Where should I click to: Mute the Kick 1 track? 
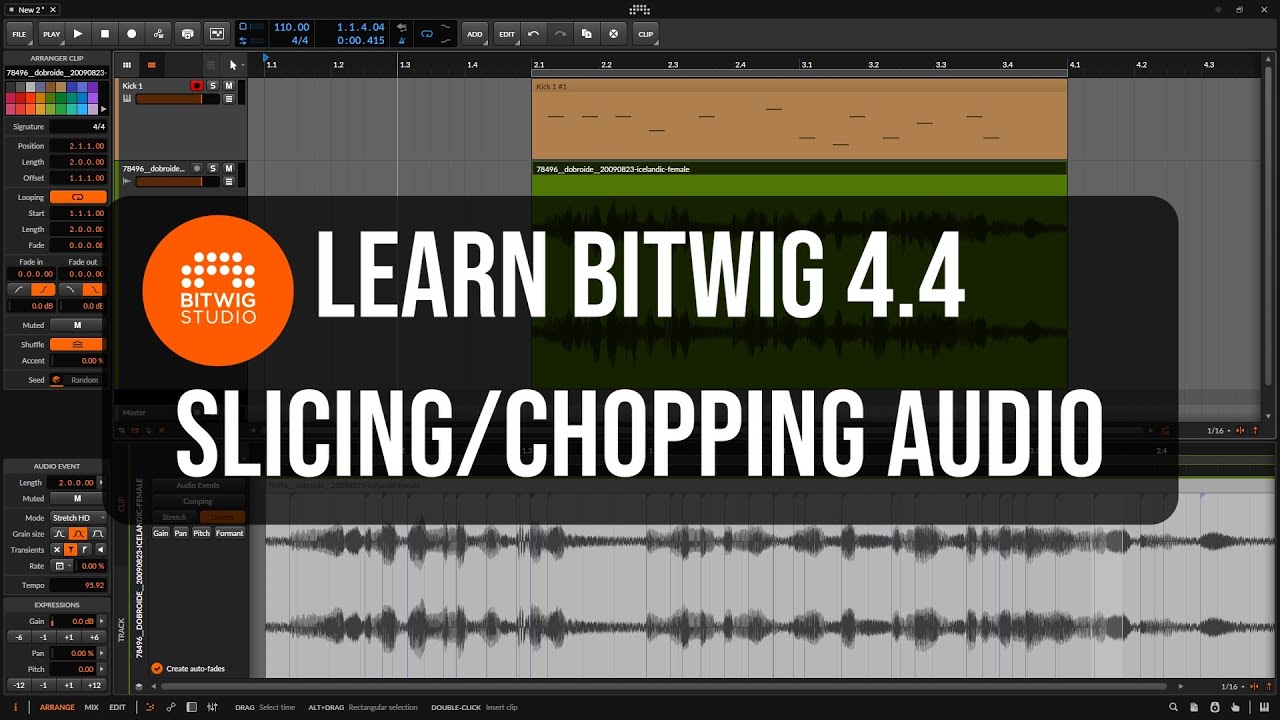[x=229, y=86]
